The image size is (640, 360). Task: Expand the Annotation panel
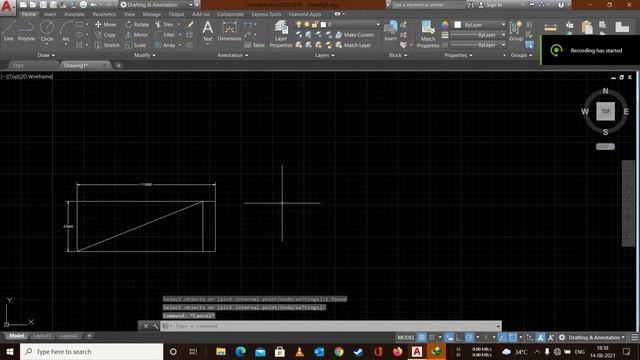point(233,55)
